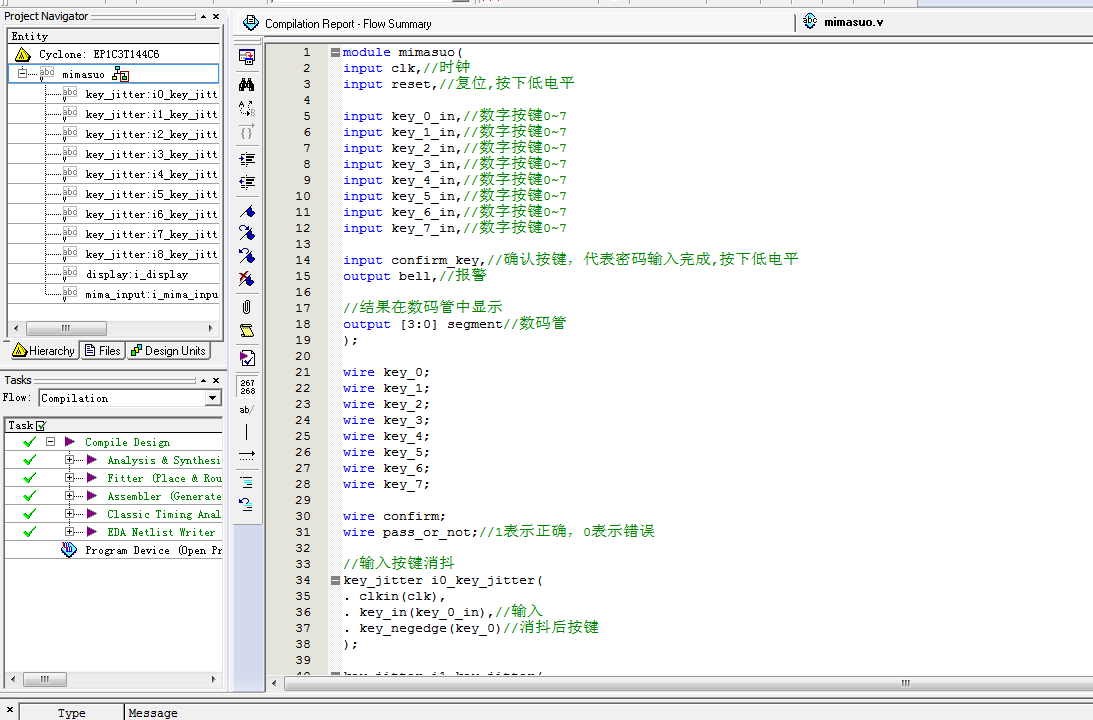This screenshot has width=1093, height=720.
Task: Click the Analyze Current File icon
Action: point(247,357)
